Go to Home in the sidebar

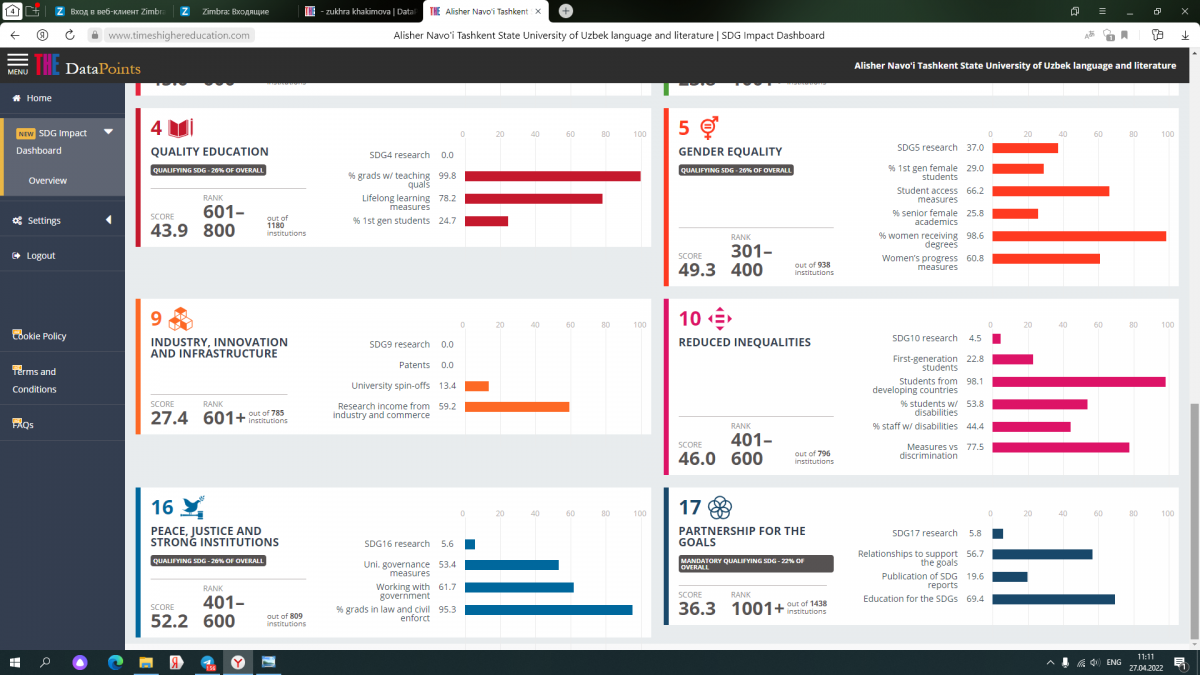tap(39, 98)
